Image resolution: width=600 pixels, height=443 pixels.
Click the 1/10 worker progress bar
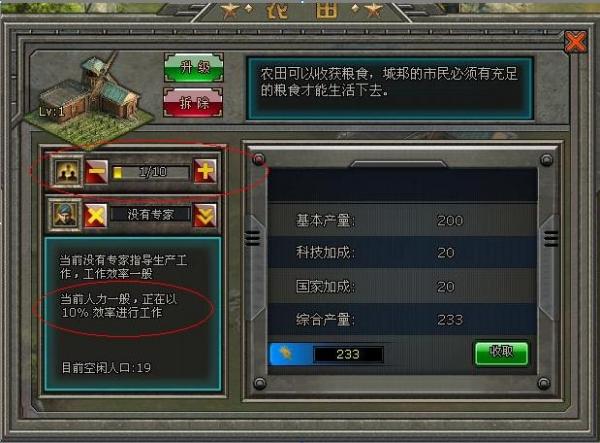(151, 172)
